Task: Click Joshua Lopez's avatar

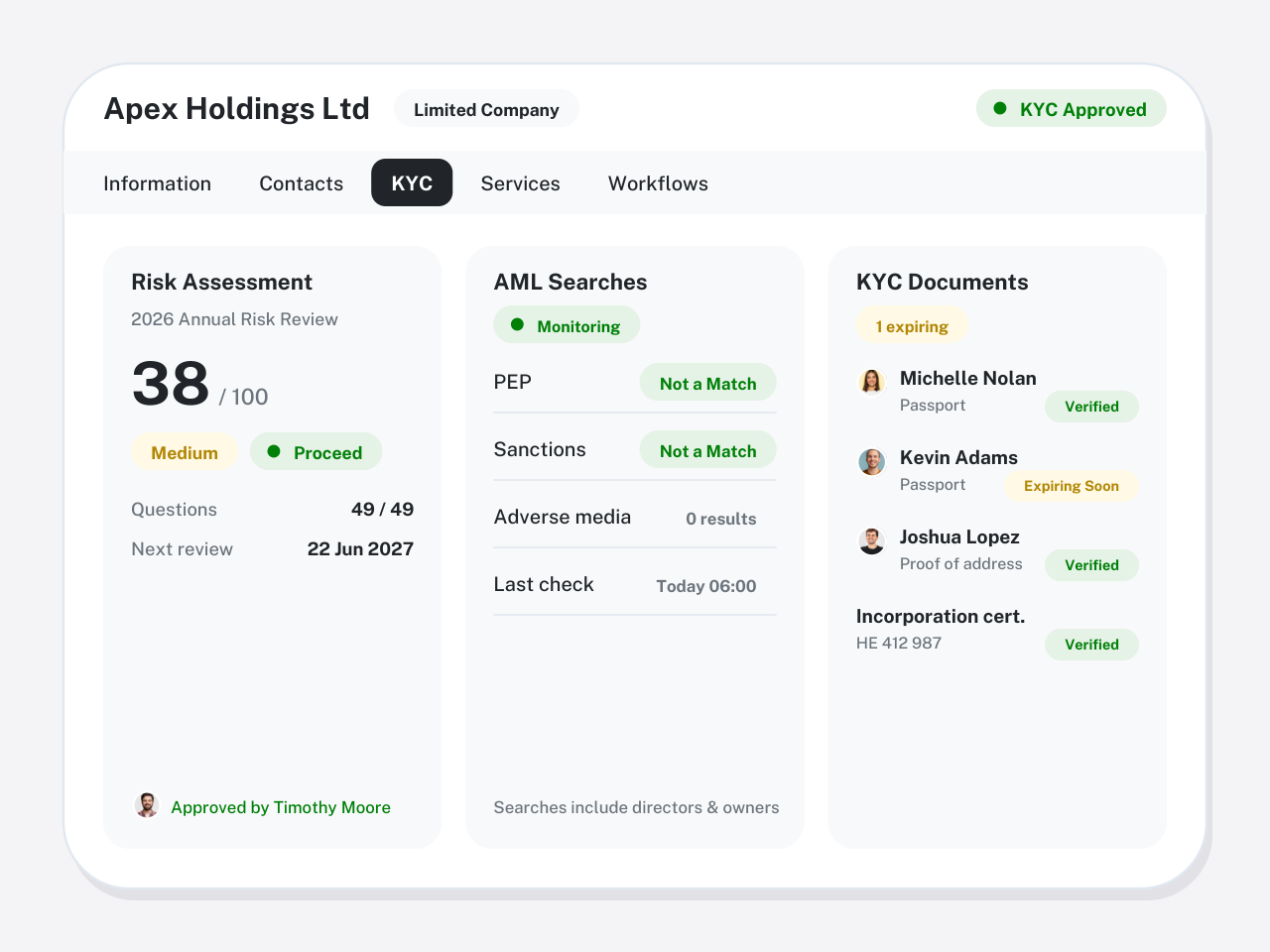Action: [x=871, y=540]
